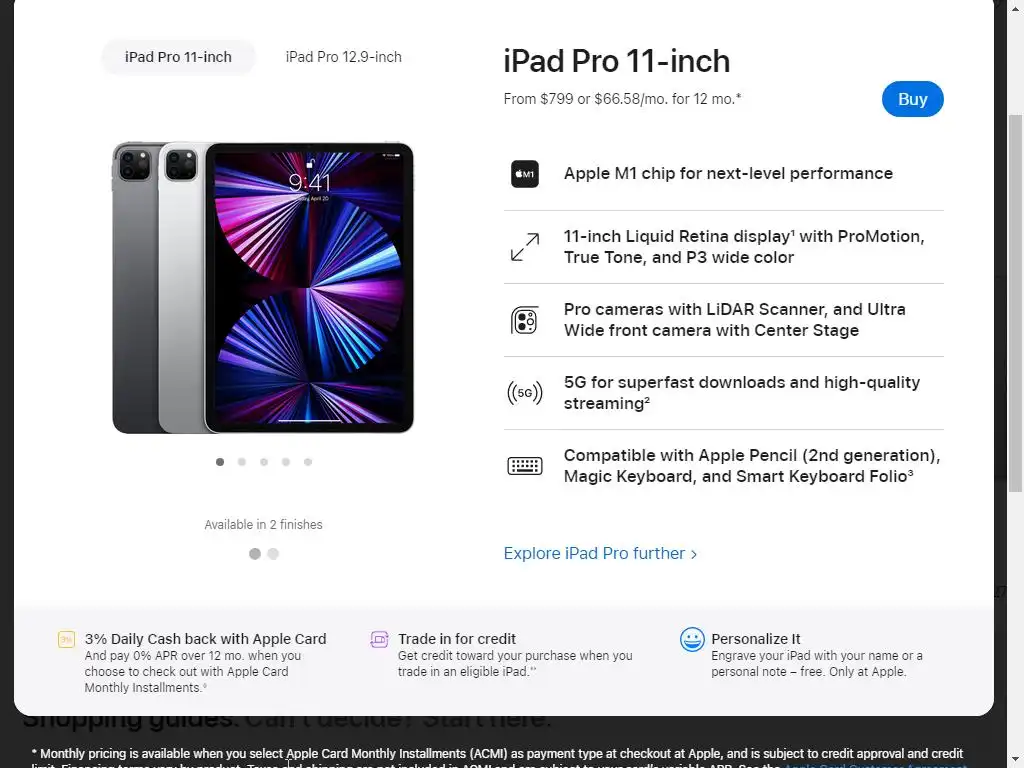Click the page vertical scrollbar thumb
The width and height of the screenshot is (1024, 768).
pyautogui.click(x=1015, y=304)
